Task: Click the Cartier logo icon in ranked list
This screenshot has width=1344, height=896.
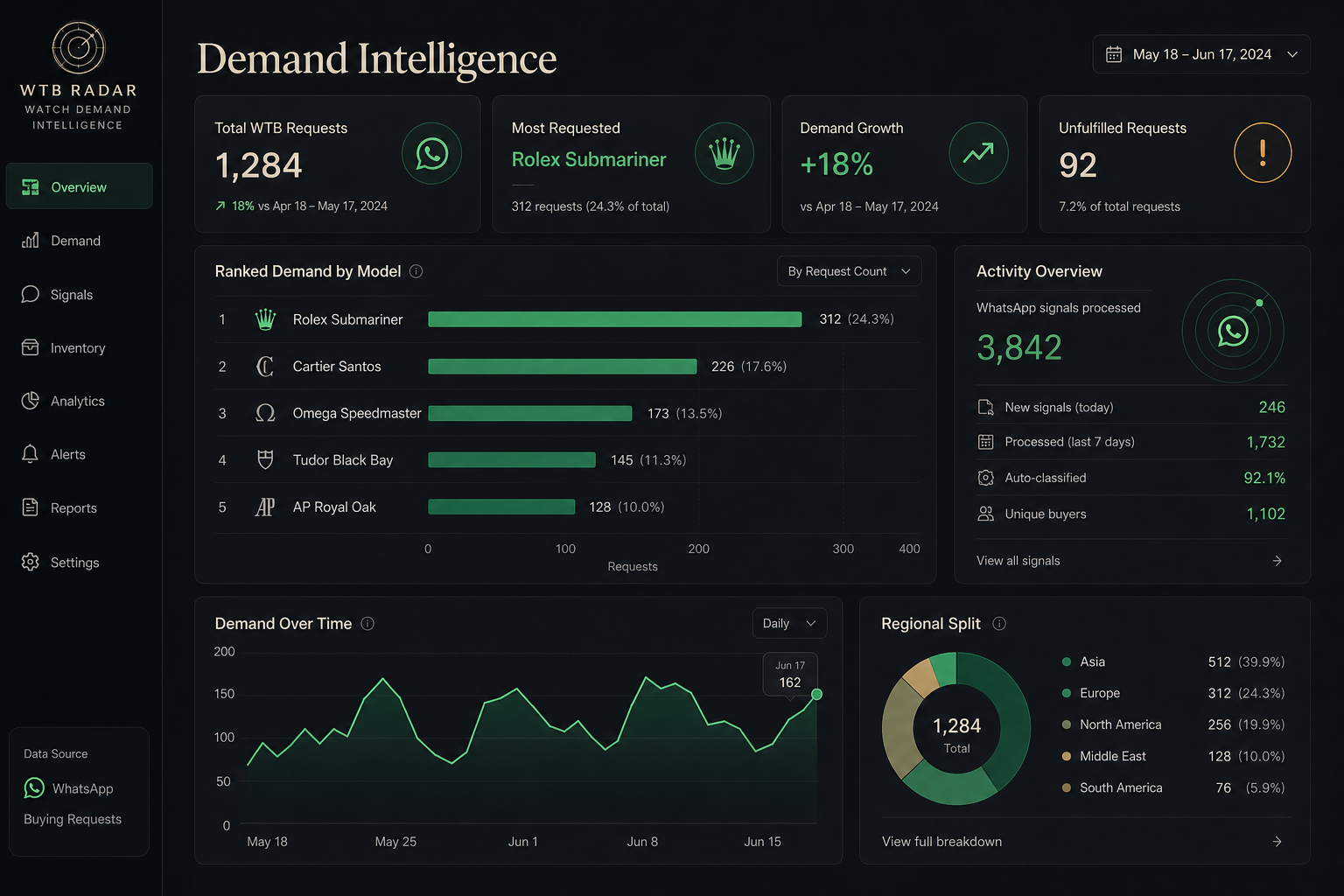Action: pyautogui.click(x=265, y=367)
